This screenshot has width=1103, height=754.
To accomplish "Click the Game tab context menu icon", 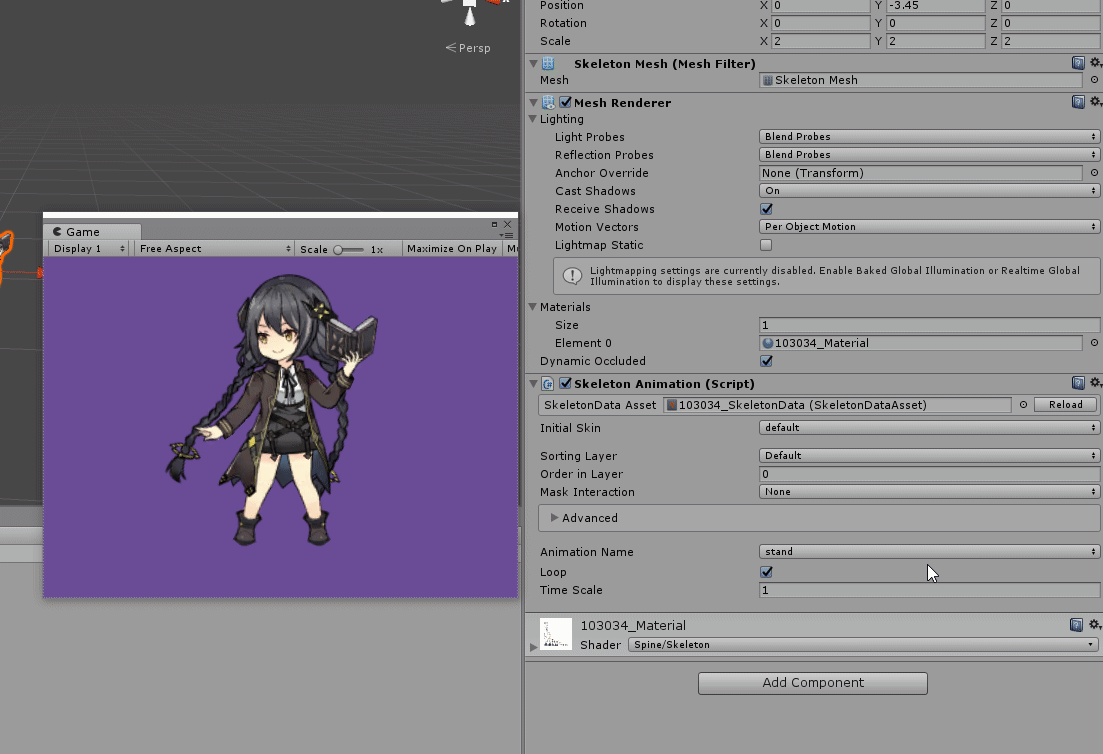I will [507, 236].
